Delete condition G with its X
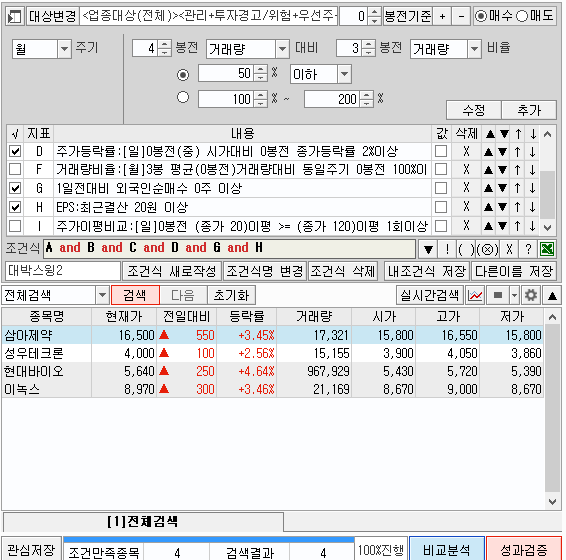 [466, 188]
